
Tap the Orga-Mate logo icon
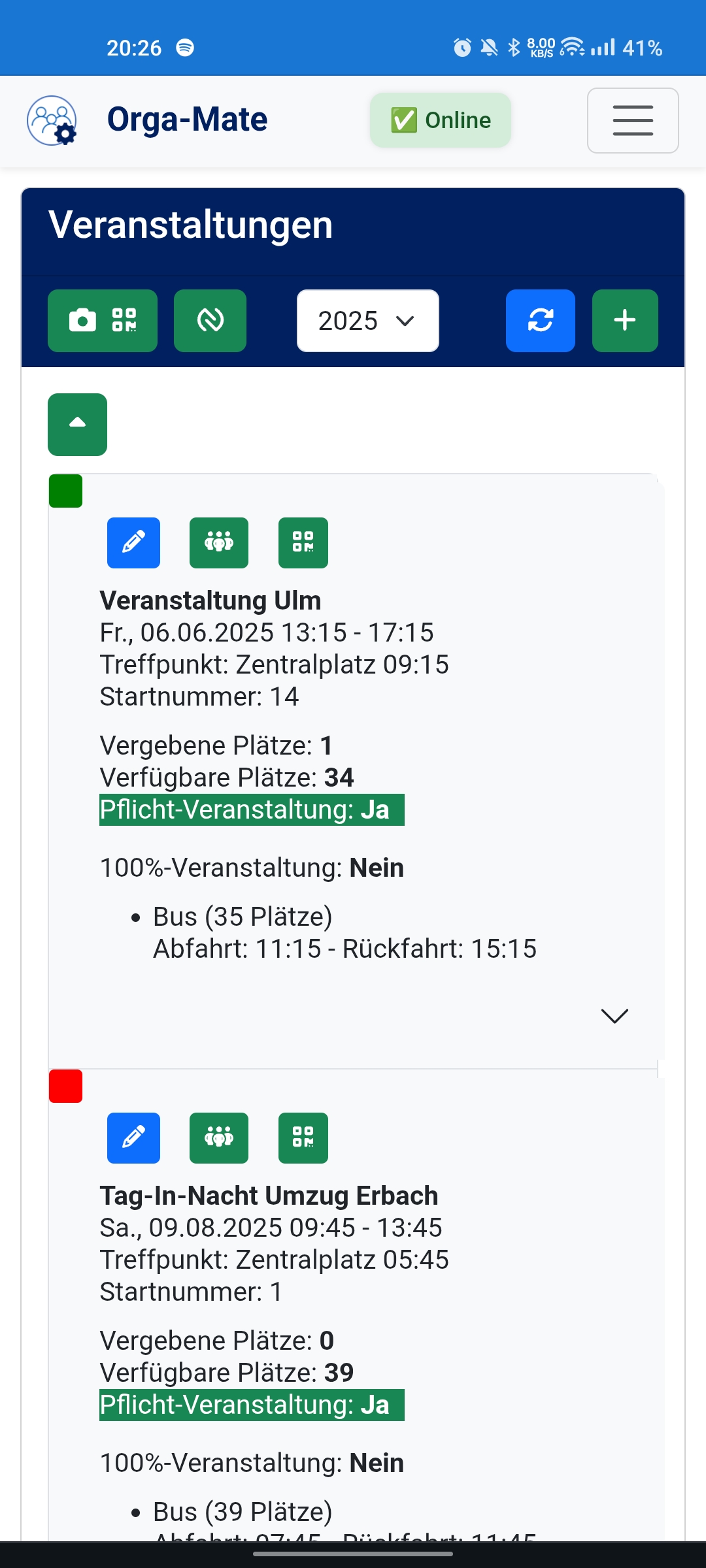52,120
